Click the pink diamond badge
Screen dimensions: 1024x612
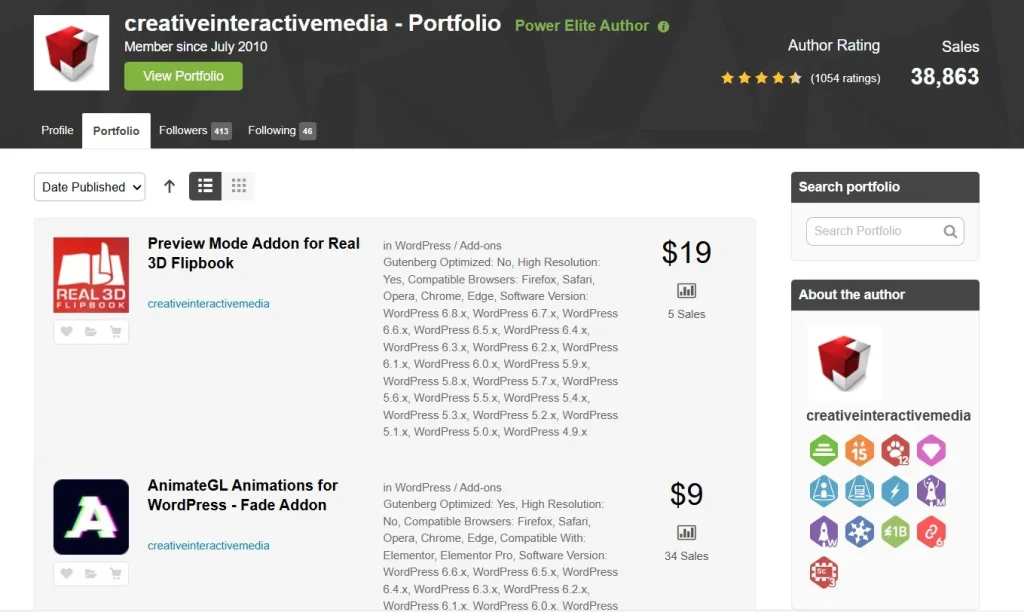(931, 451)
